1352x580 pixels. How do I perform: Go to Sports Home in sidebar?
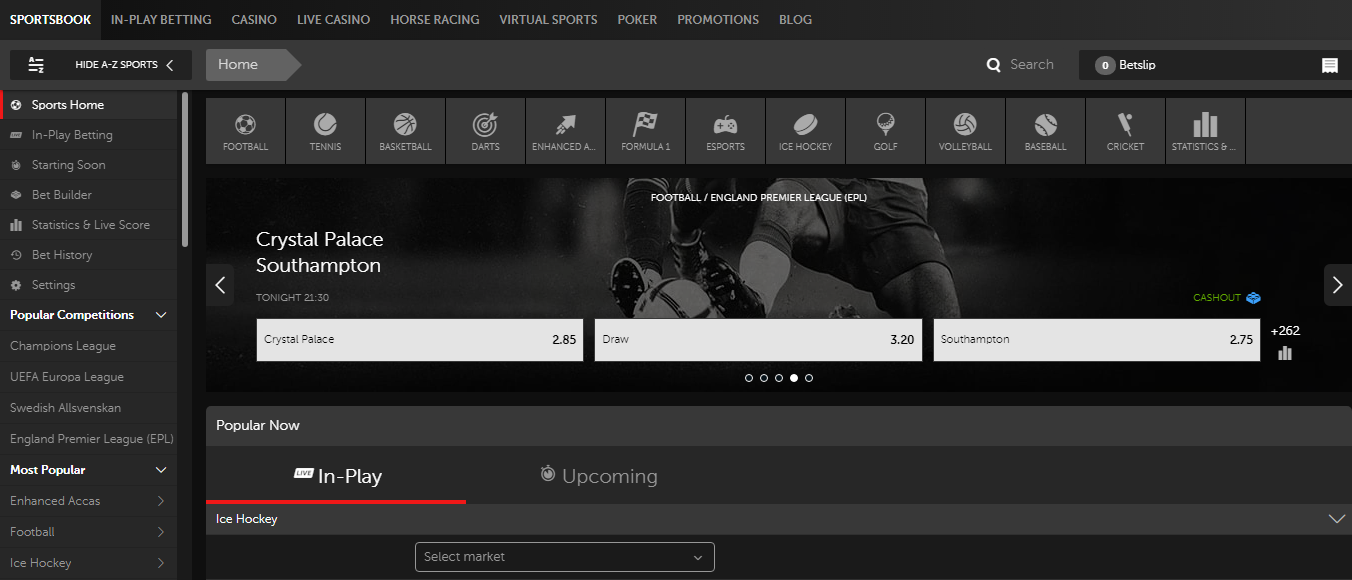tap(90, 105)
